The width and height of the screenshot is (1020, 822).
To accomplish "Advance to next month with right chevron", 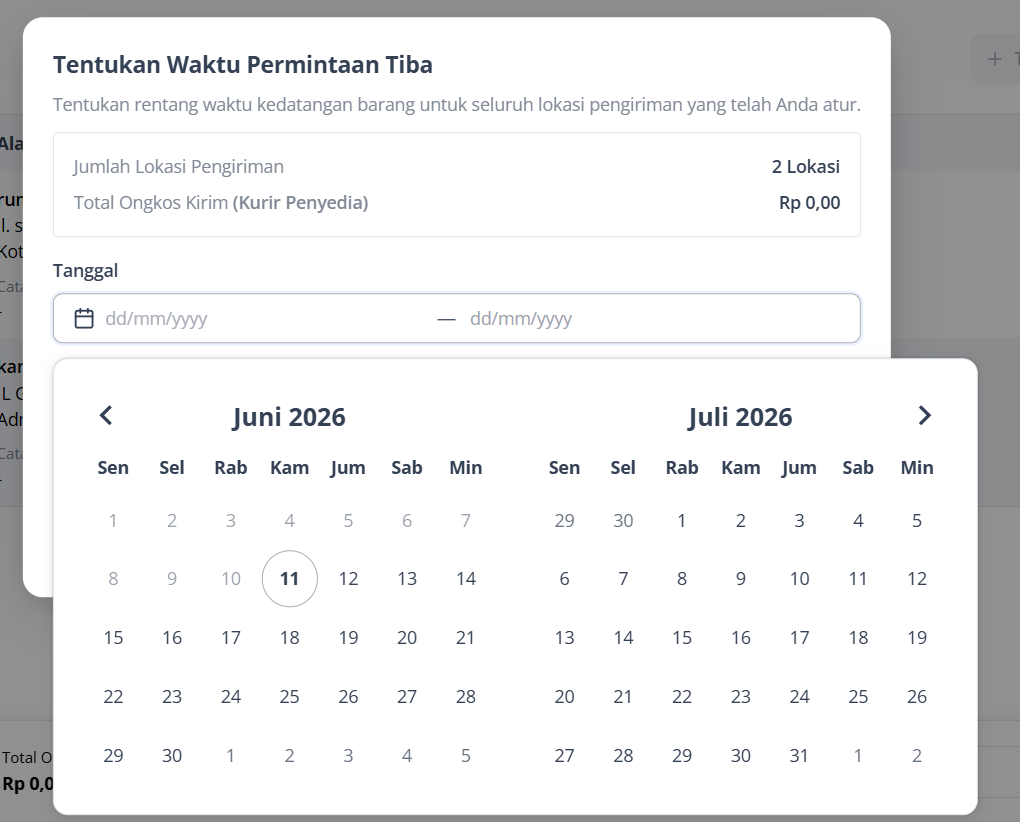I will click(924, 416).
